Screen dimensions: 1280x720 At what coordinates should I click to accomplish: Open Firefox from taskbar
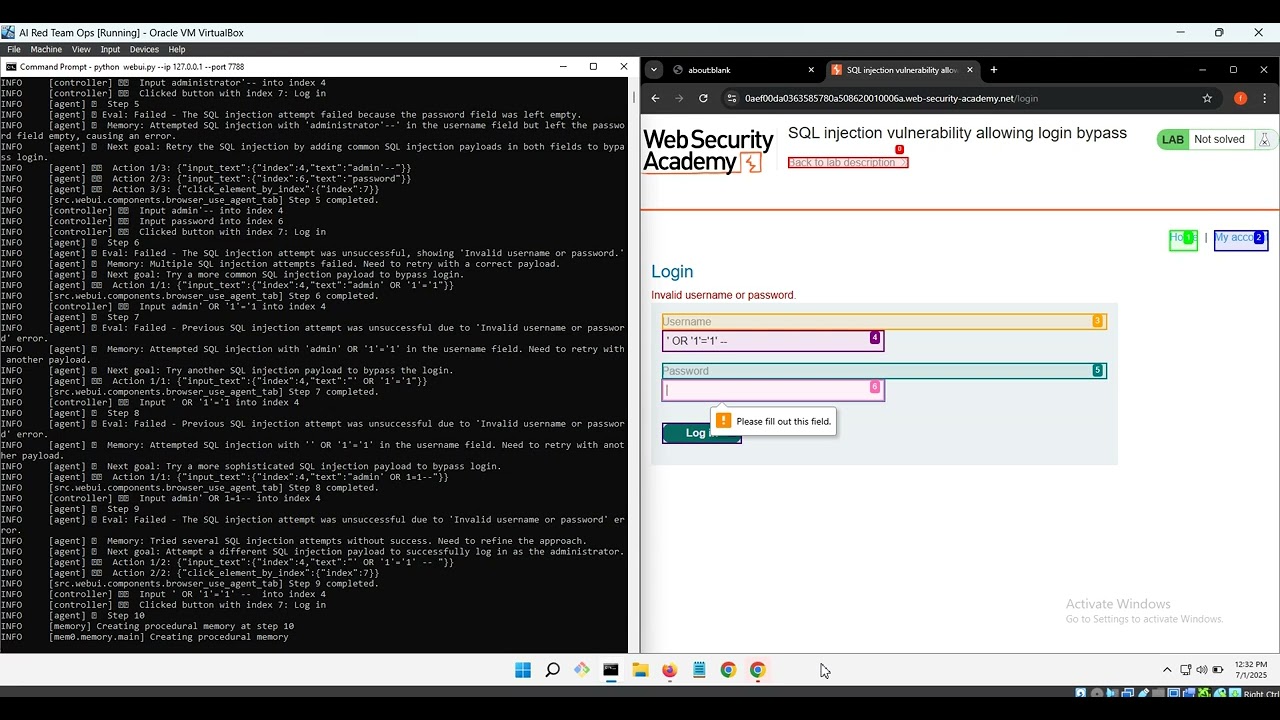point(669,670)
